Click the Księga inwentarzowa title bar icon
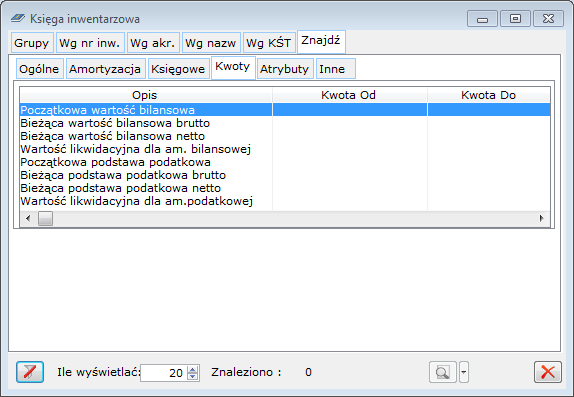Image resolution: width=574 pixels, height=397 pixels. click(18, 18)
